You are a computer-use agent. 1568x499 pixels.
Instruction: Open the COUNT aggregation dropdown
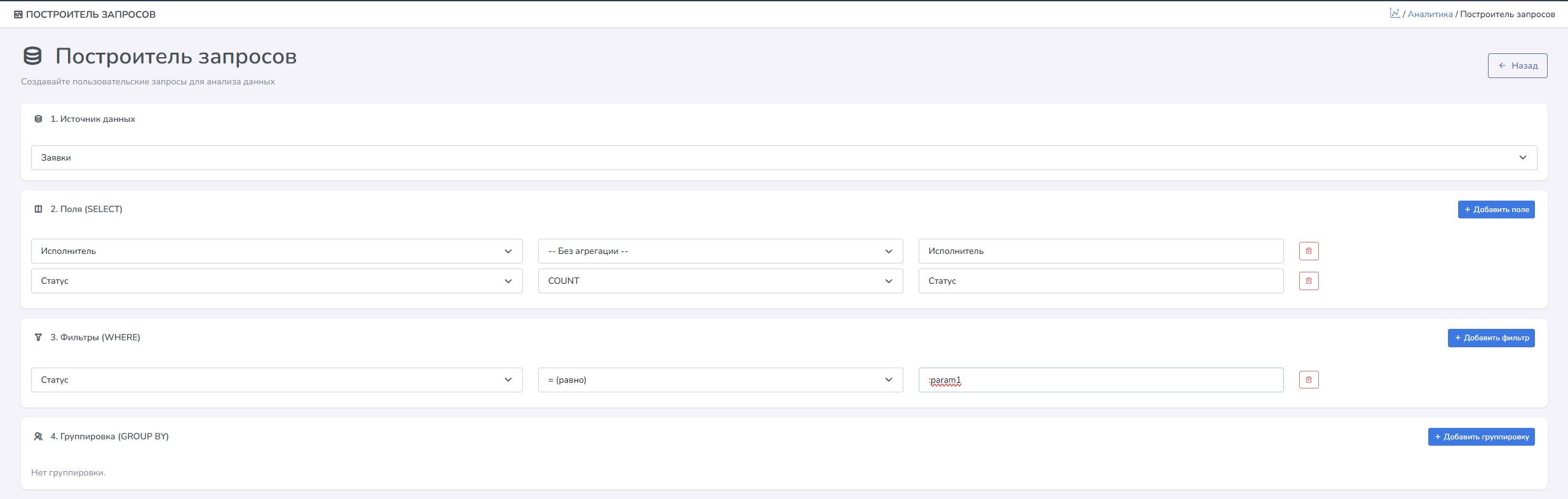click(x=720, y=281)
